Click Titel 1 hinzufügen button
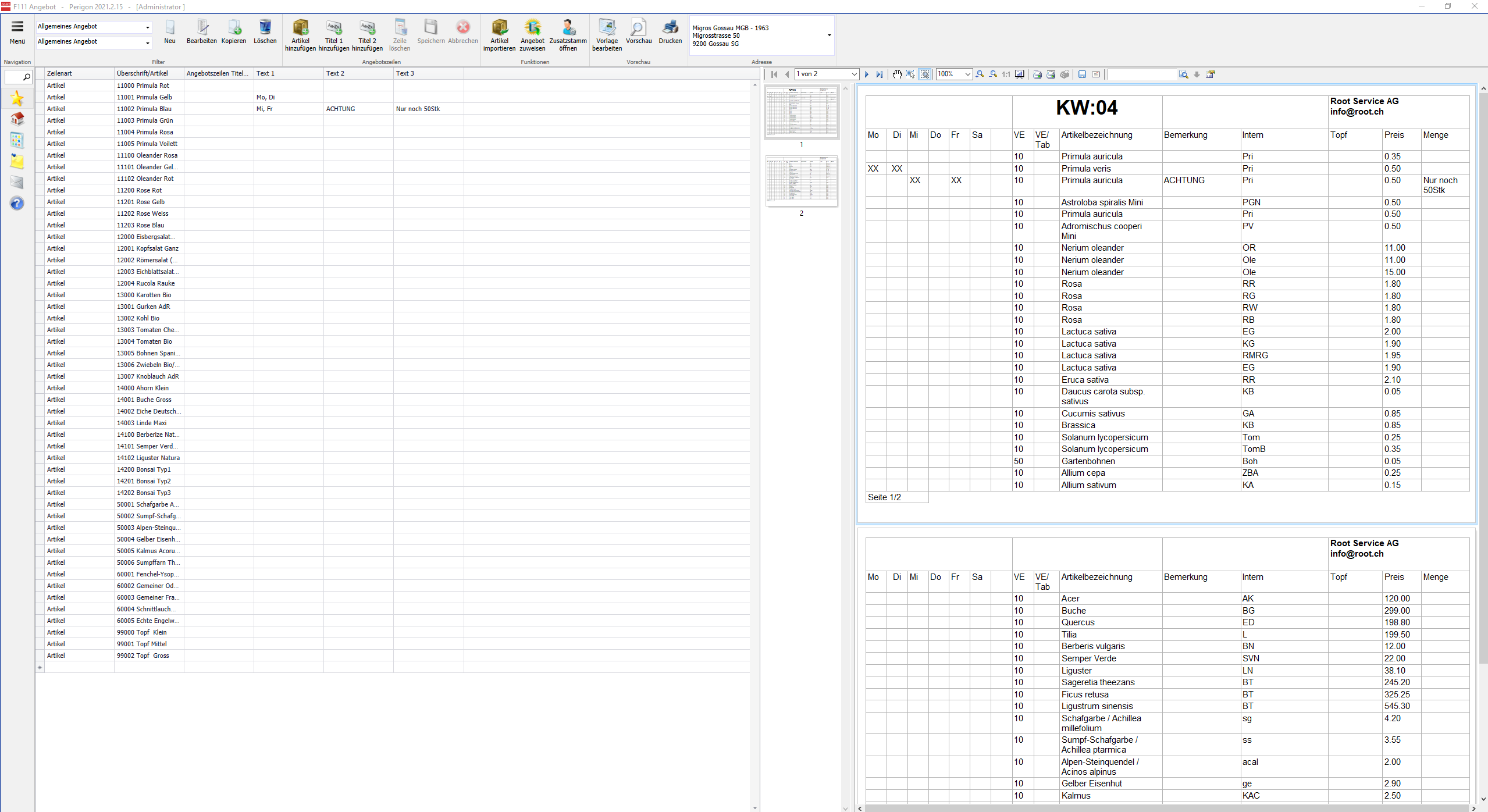This screenshot has width=1488, height=812. pyautogui.click(x=334, y=28)
